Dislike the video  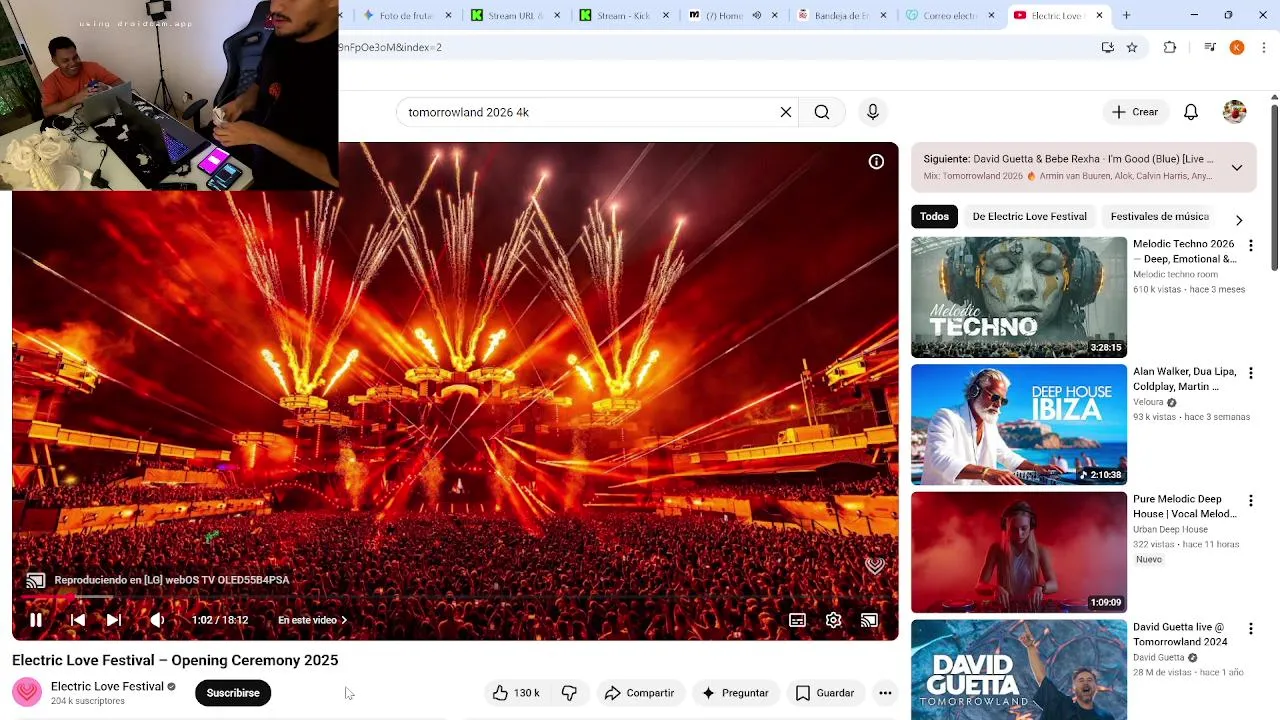click(569, 693)
